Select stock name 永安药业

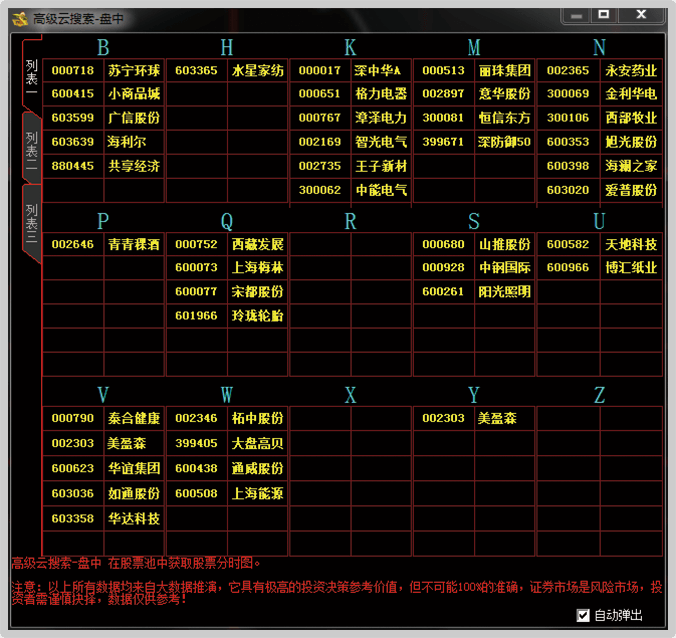(x=631, y=70)
